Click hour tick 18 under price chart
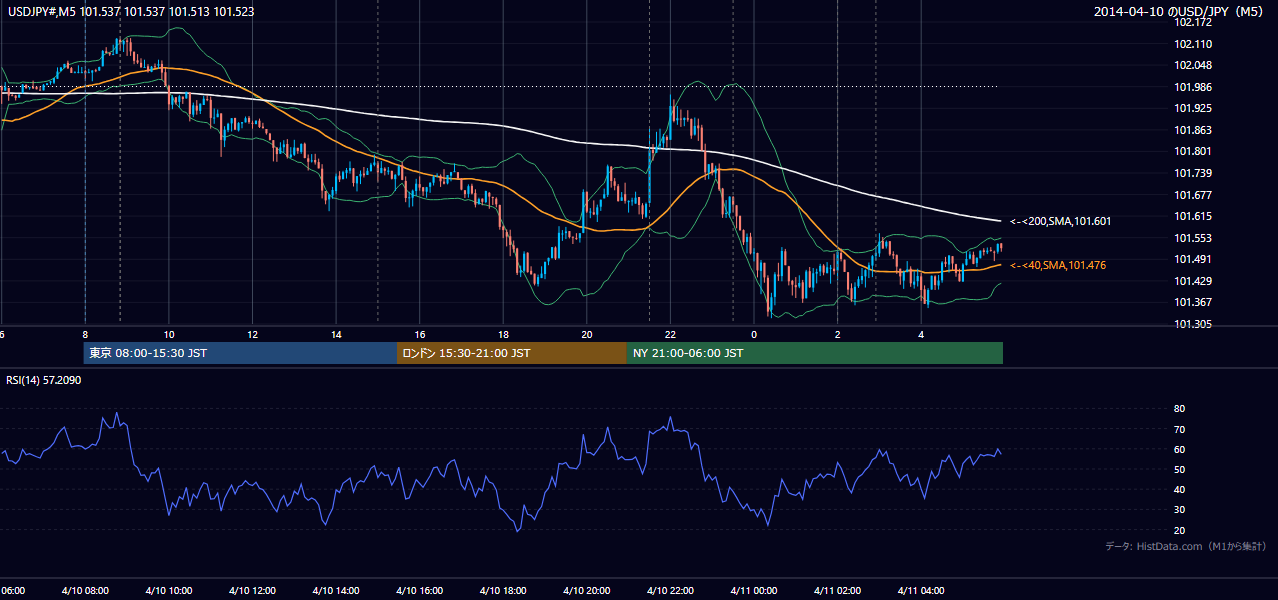 [x=503, y=335]
